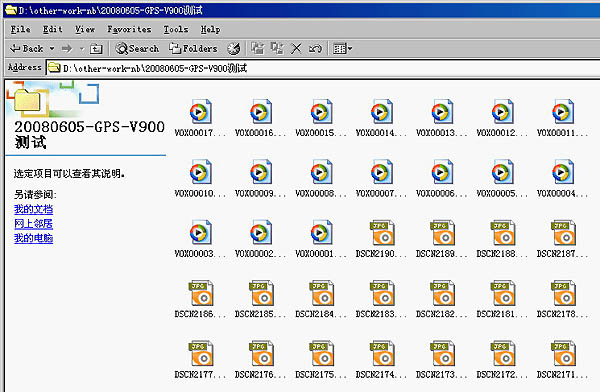Image resolution: width=600 pixels, height=392 pixels.
Task: Select the DSCN2171 JPG image file
Action: point(562,360)
